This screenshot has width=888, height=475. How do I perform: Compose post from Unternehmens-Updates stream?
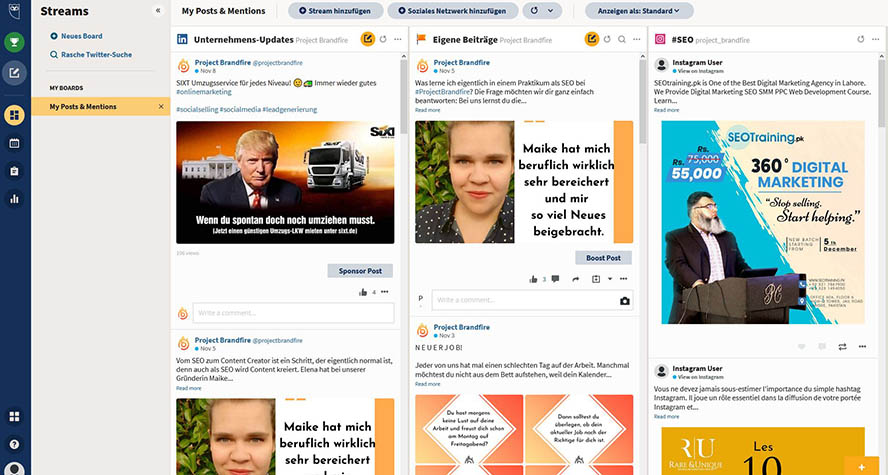(368, 39)
